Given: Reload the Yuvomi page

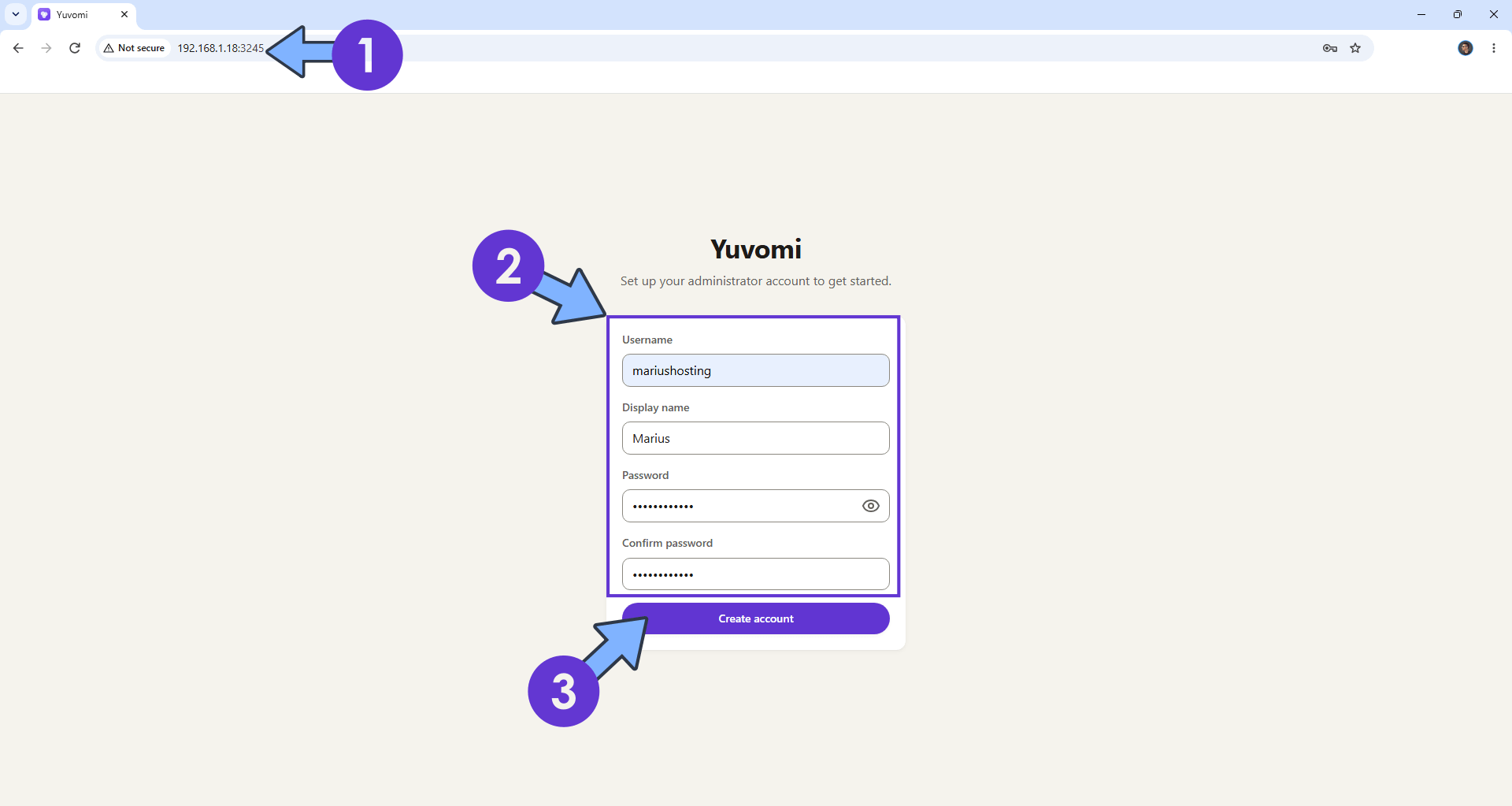Looking at the screenshot, I should pos(75,48).
